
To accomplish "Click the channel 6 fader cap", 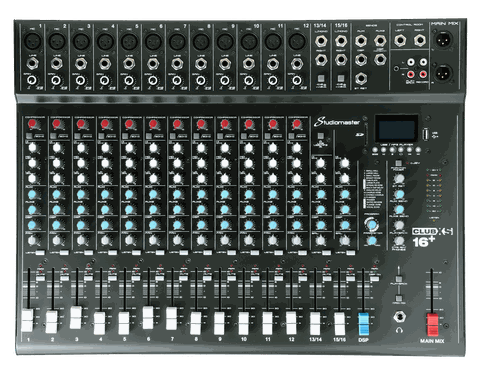I will [x=148, y=318].
